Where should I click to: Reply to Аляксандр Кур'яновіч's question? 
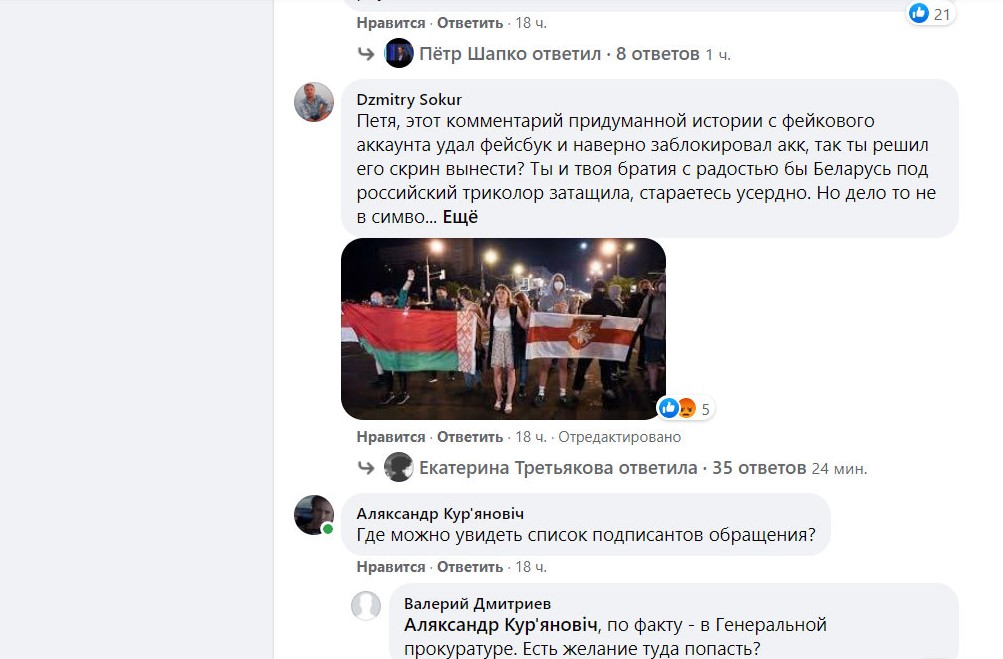click(470, 567)
